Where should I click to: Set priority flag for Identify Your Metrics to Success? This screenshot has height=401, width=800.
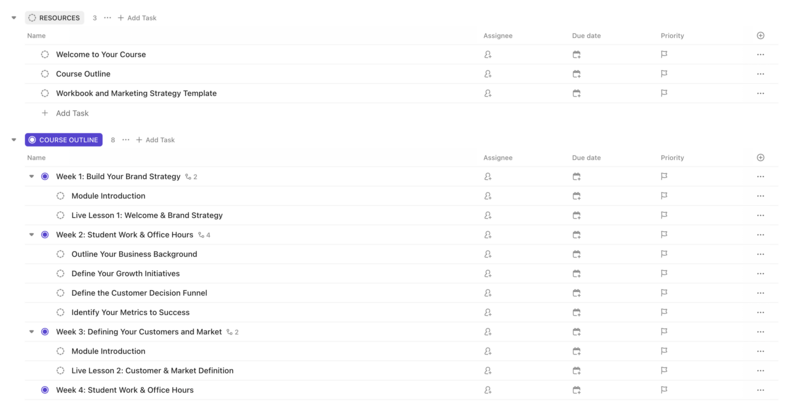[x=664, y=313]
